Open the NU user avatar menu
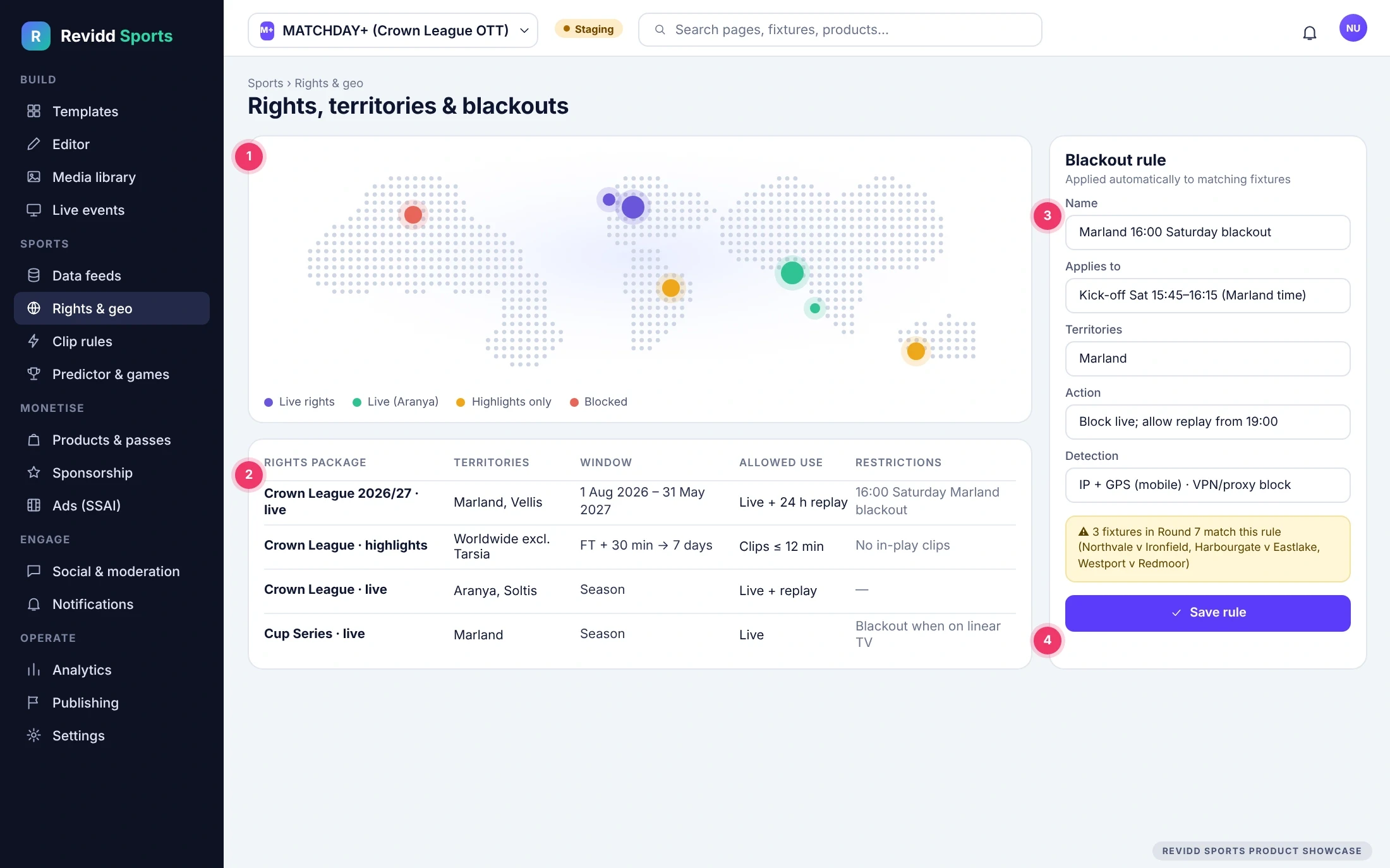 1353,28
